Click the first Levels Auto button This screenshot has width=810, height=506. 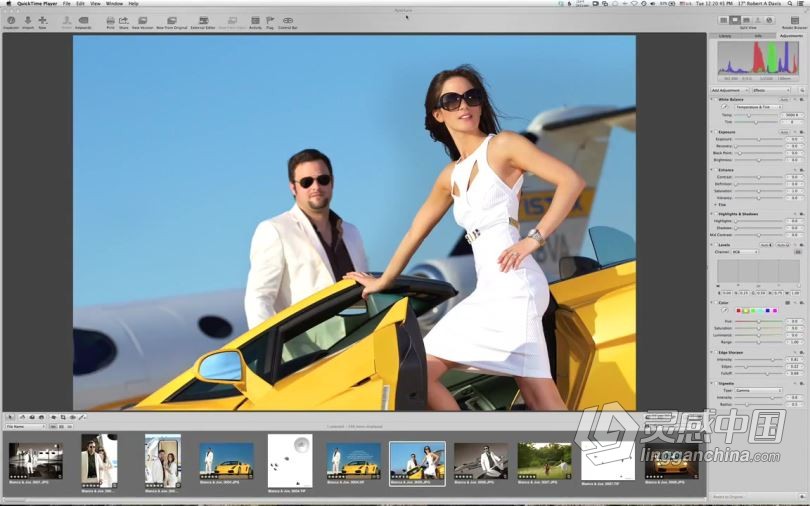tap(766, 245)
